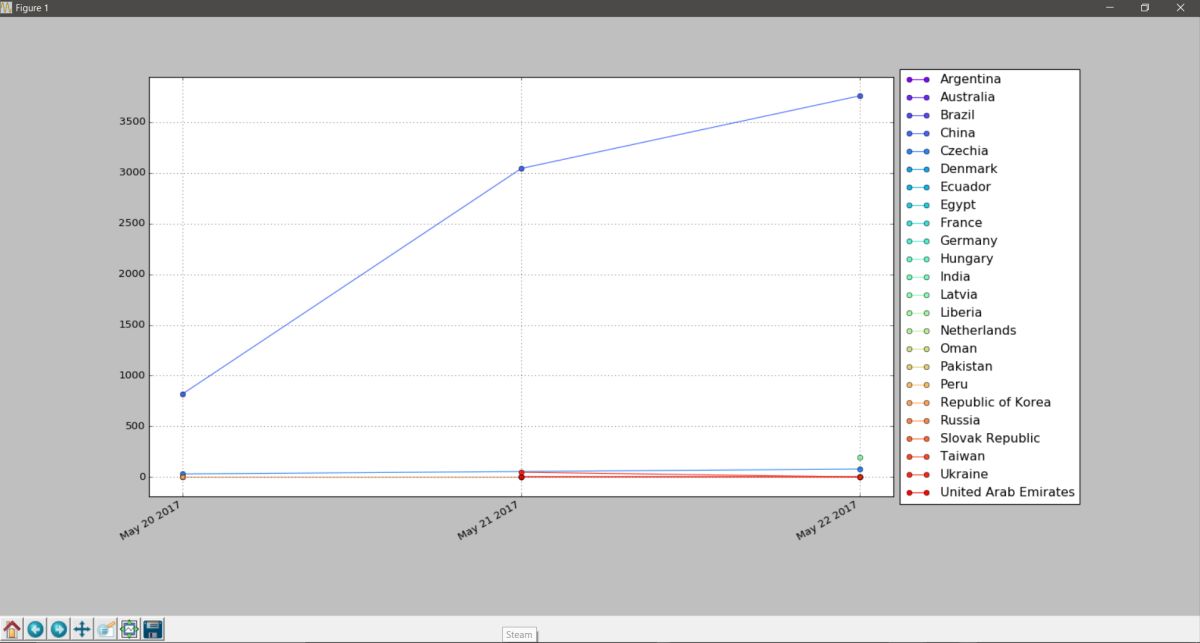The image size is (1200, 643).
Task: Click the Latvia legend entry
Action: [x=941, y=295]
